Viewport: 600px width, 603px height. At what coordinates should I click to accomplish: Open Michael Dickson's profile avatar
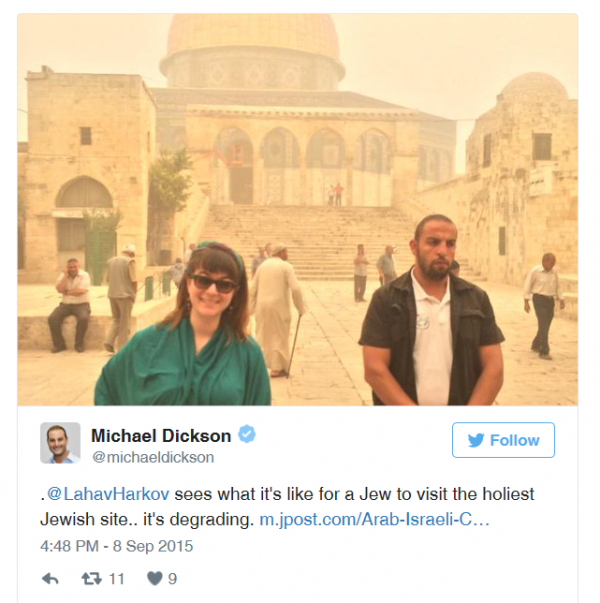tap(60, 443)
